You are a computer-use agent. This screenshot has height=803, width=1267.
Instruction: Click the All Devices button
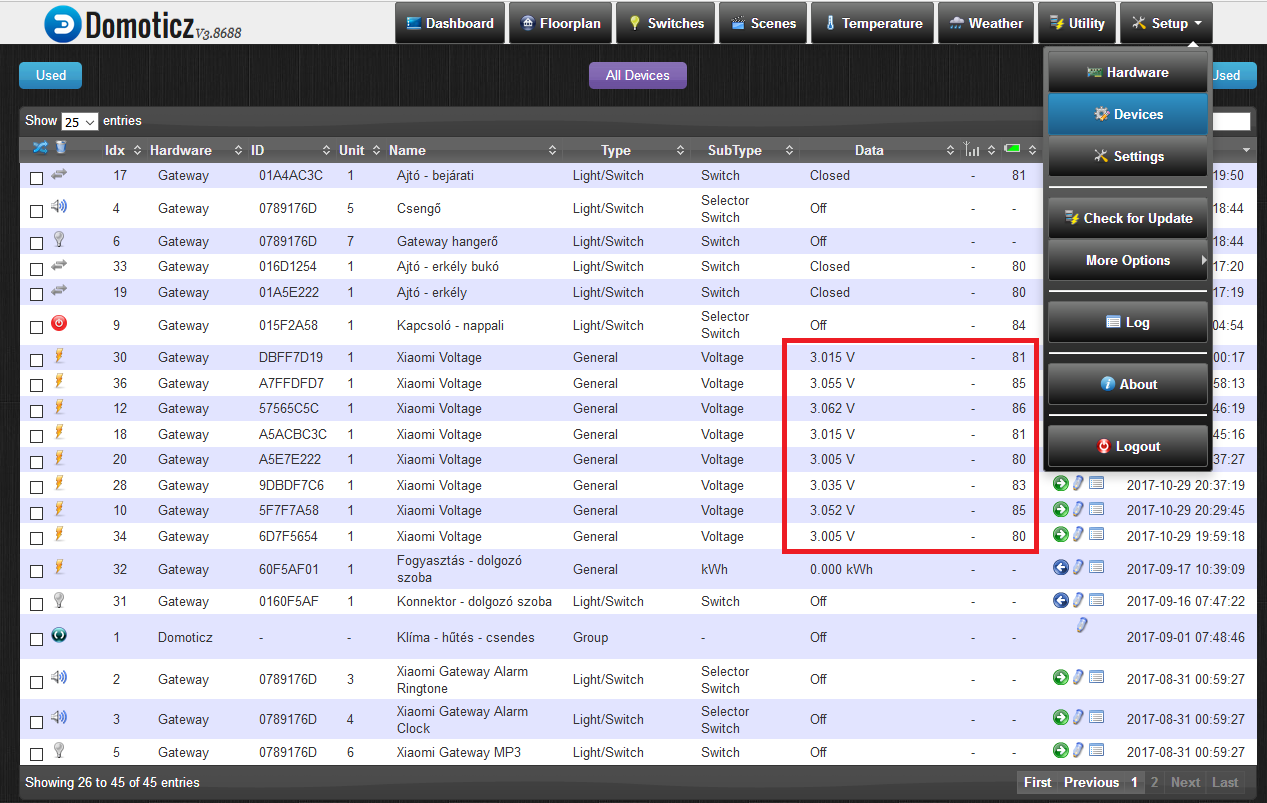click(637, 75)
